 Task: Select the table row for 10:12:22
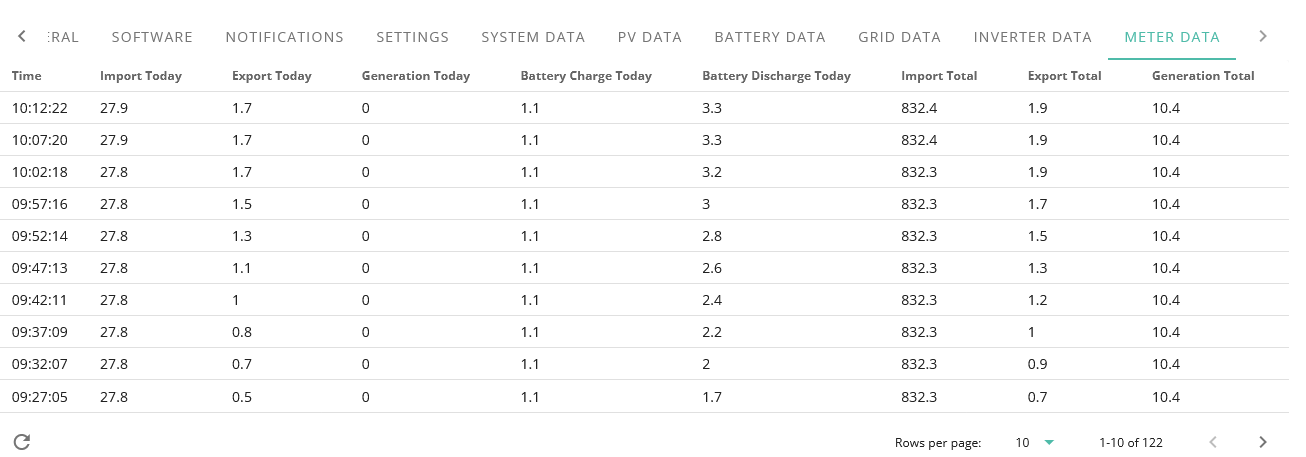[x=644, y=108]
